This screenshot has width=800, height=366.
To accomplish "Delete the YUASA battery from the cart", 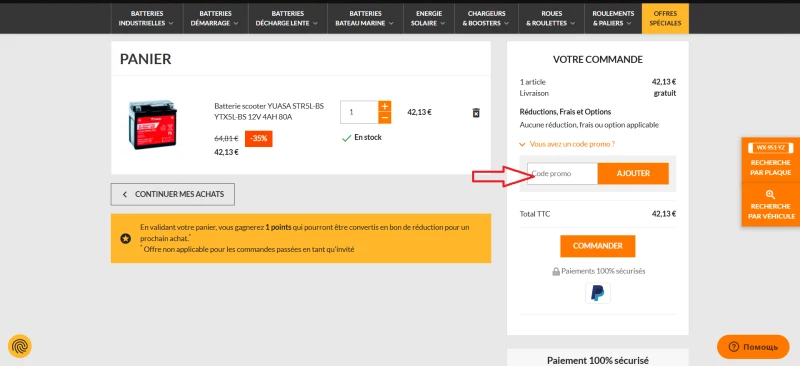I will click(476, 112).
